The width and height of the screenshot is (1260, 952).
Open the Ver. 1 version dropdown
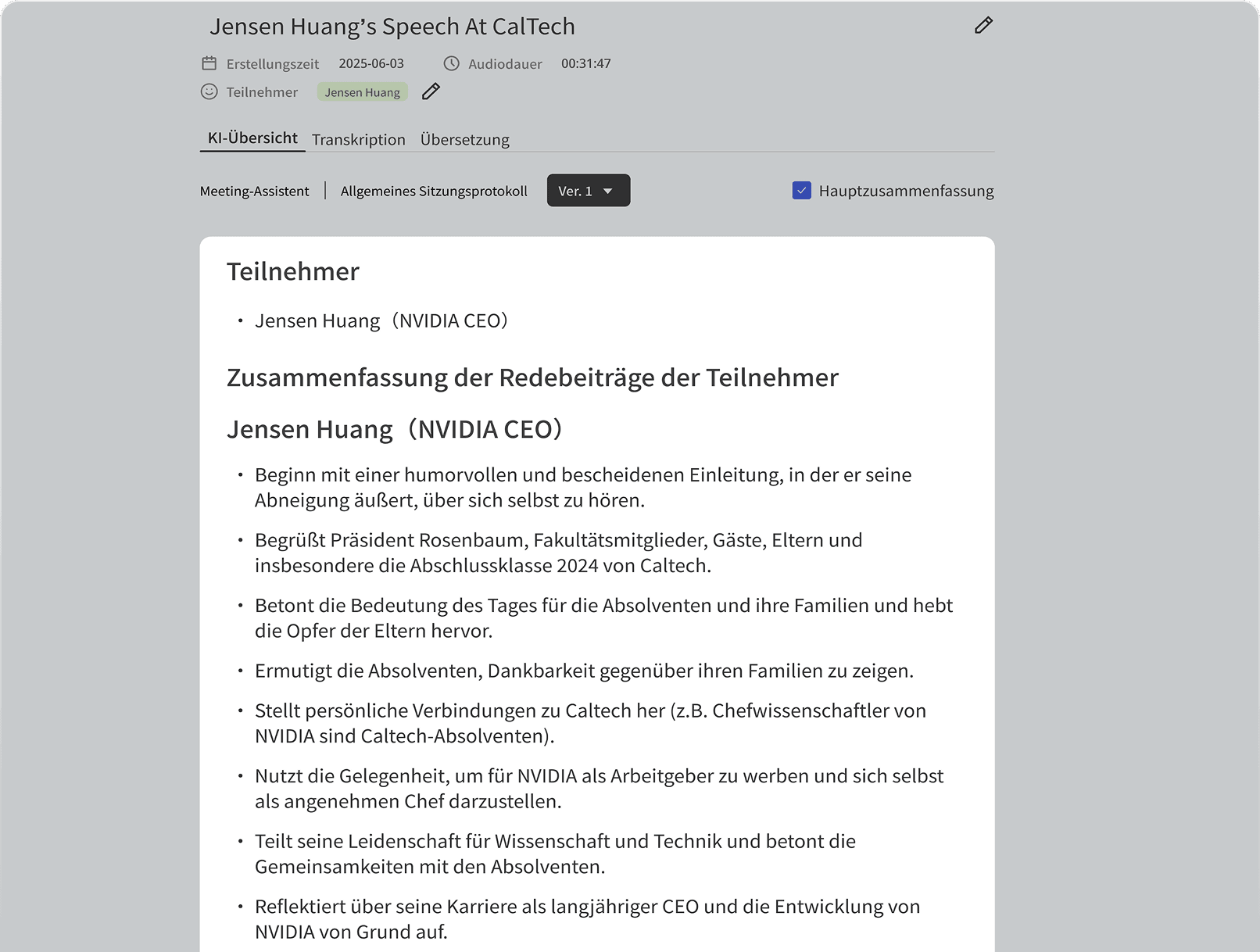588,191
